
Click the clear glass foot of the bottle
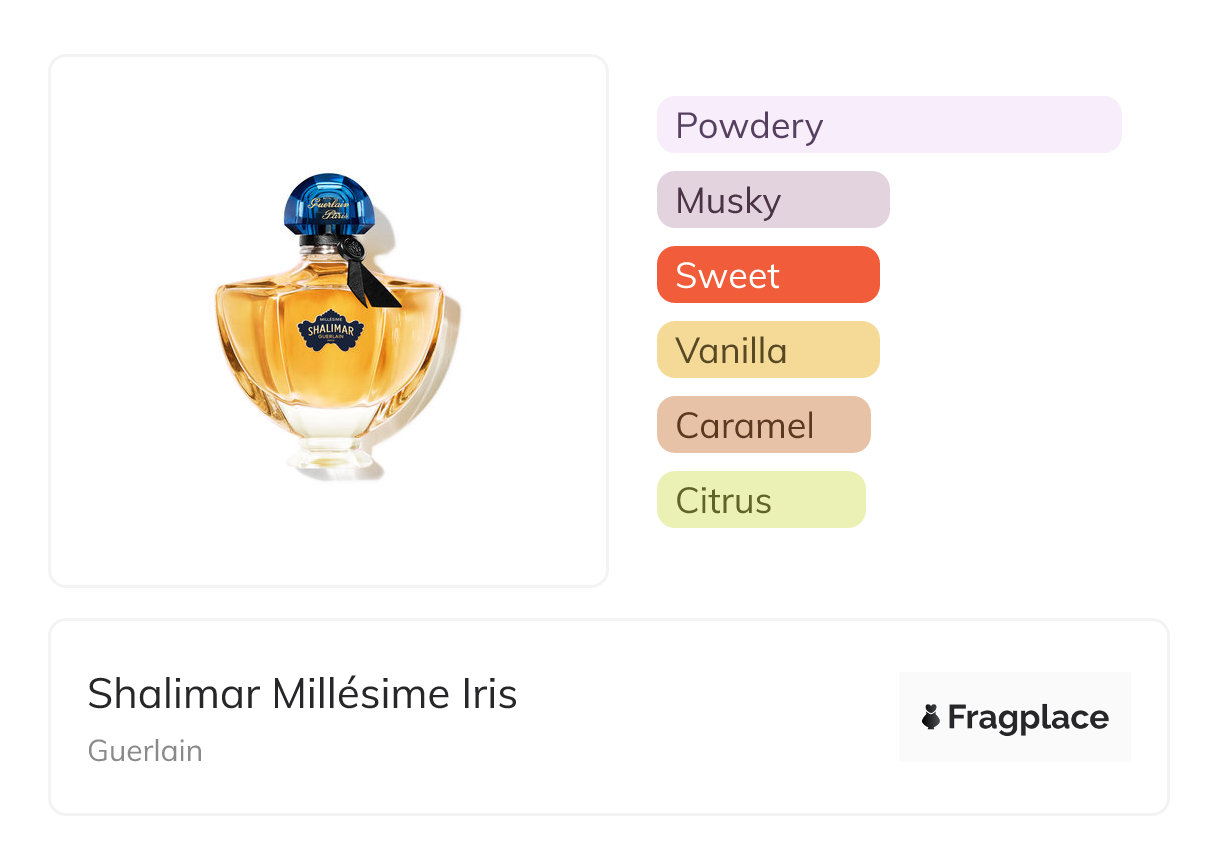329,453
